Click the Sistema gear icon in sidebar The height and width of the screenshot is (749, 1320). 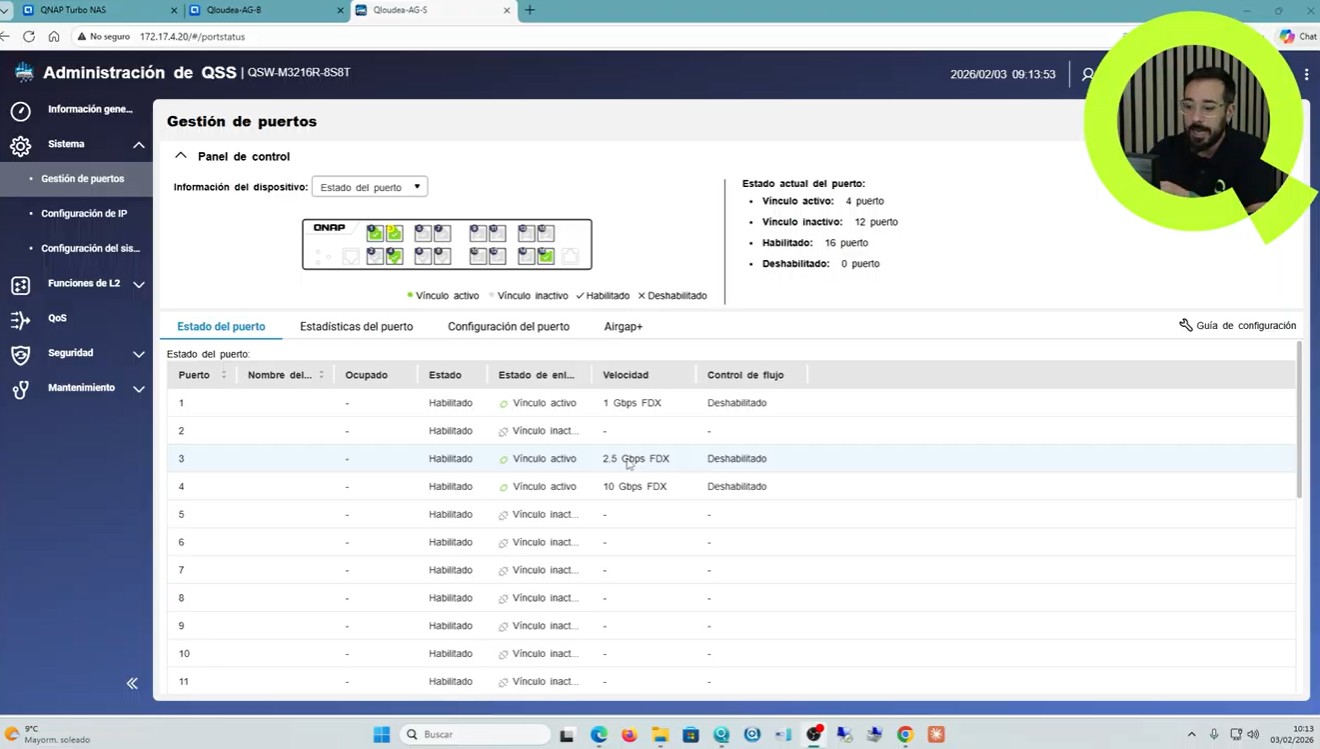[20, 146]
